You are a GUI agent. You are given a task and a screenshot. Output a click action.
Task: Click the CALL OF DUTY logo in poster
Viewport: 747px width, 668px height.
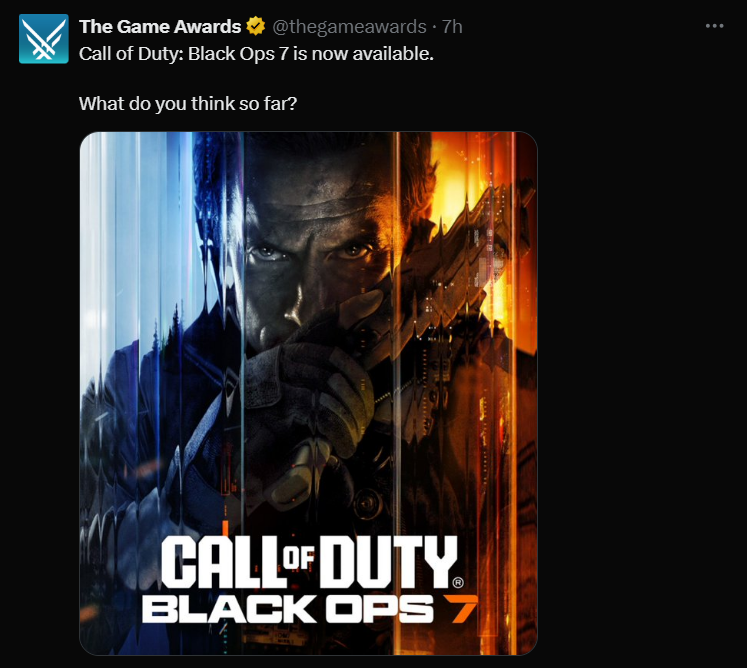tap(309, 562)
